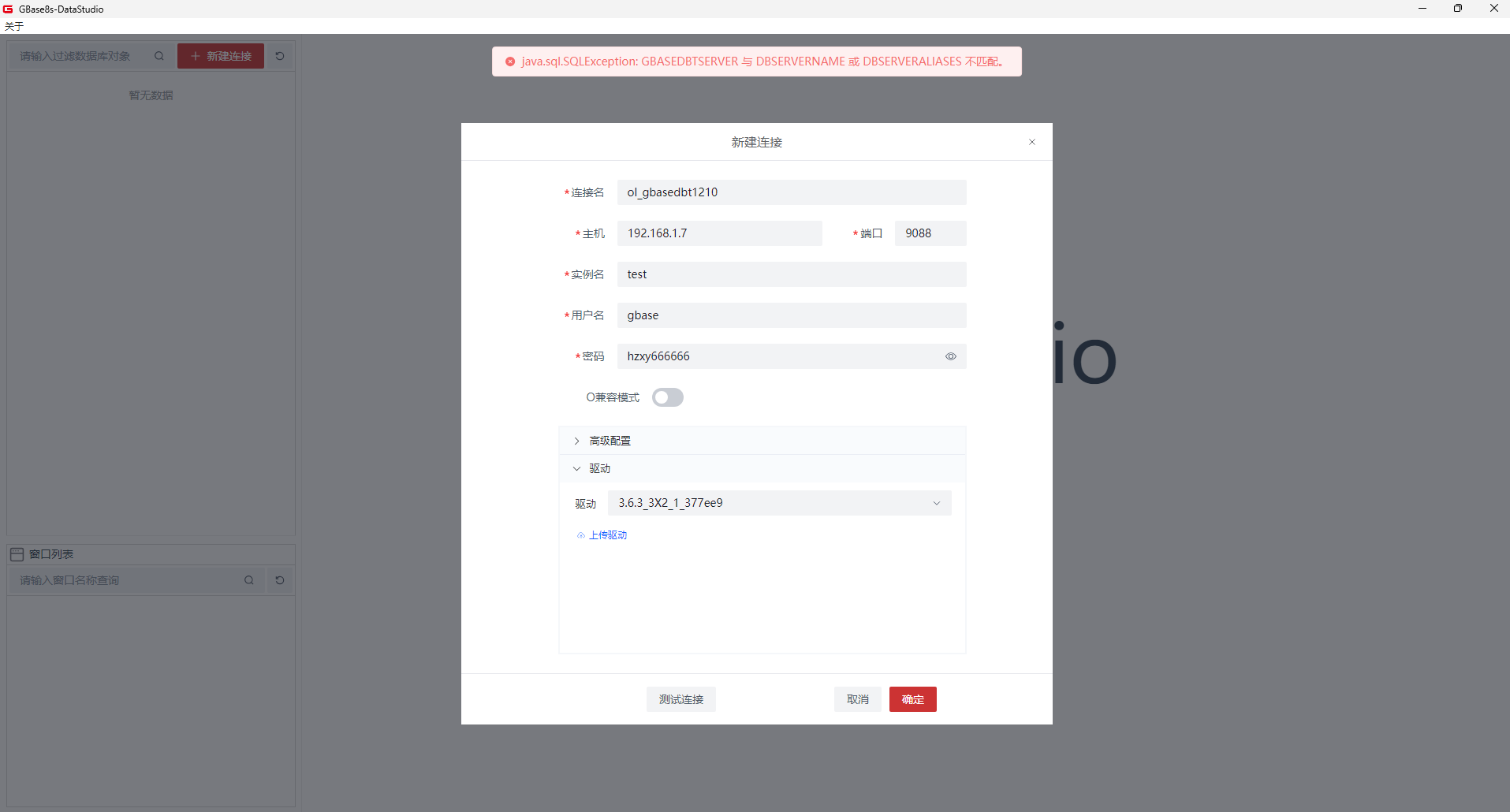The height and width of the screenshot is (812, 1510).
Task: Close the 新建连接 dialog with X
Action: coord(1032,142)
